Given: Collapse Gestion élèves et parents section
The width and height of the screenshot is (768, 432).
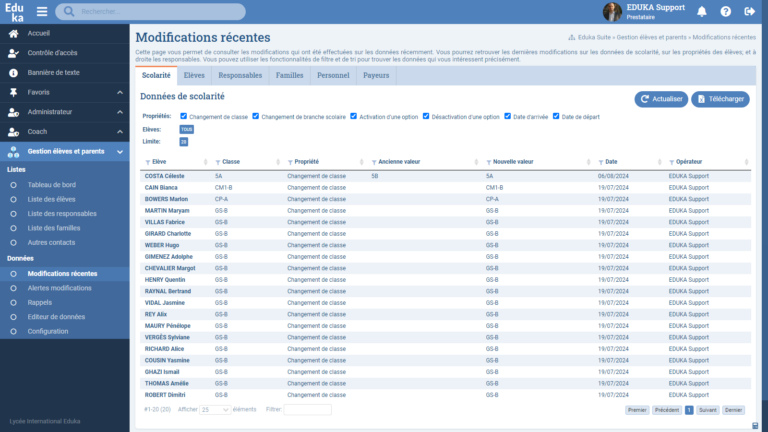Looking at the screenshot, I should pyautogui.click(x=120, y=151).
